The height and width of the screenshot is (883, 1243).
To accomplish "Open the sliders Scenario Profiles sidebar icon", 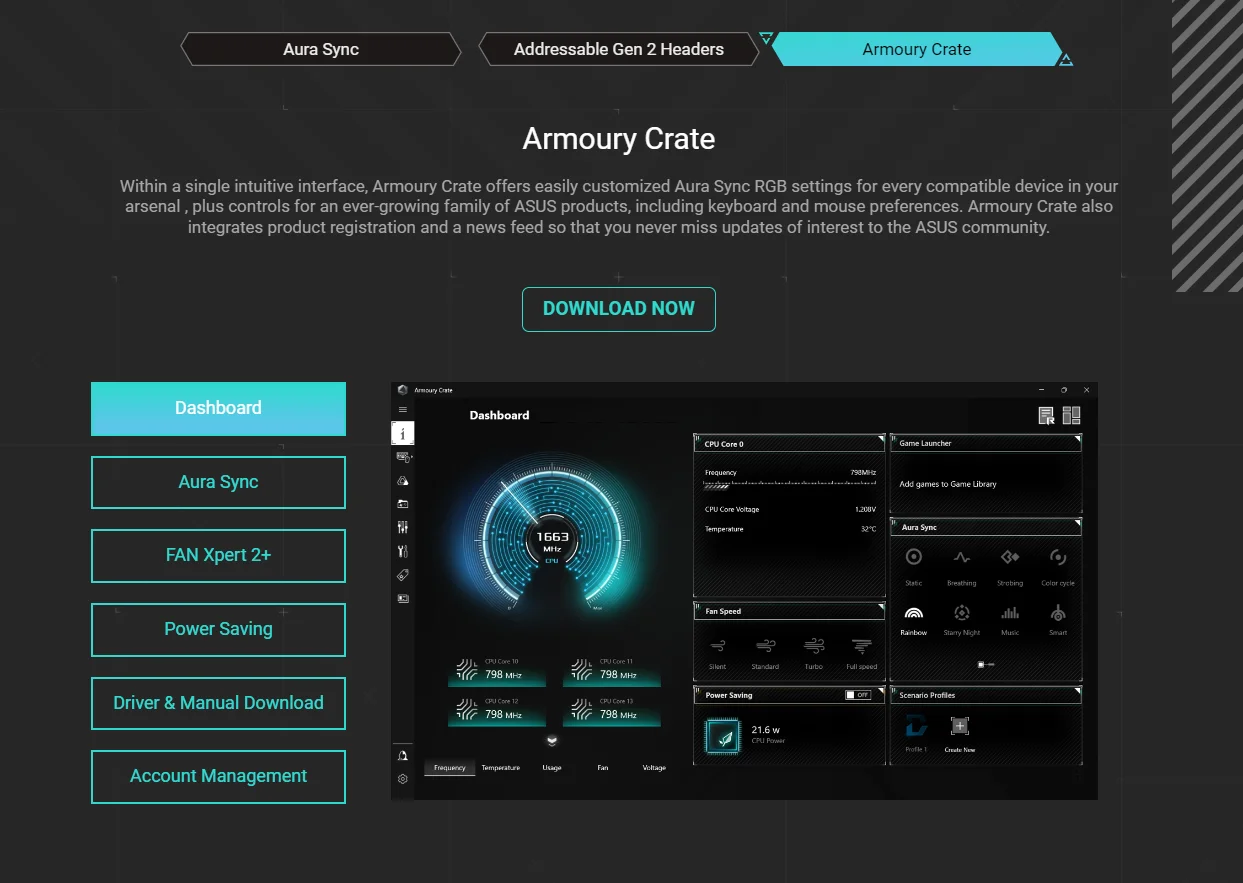I will 403,527.
